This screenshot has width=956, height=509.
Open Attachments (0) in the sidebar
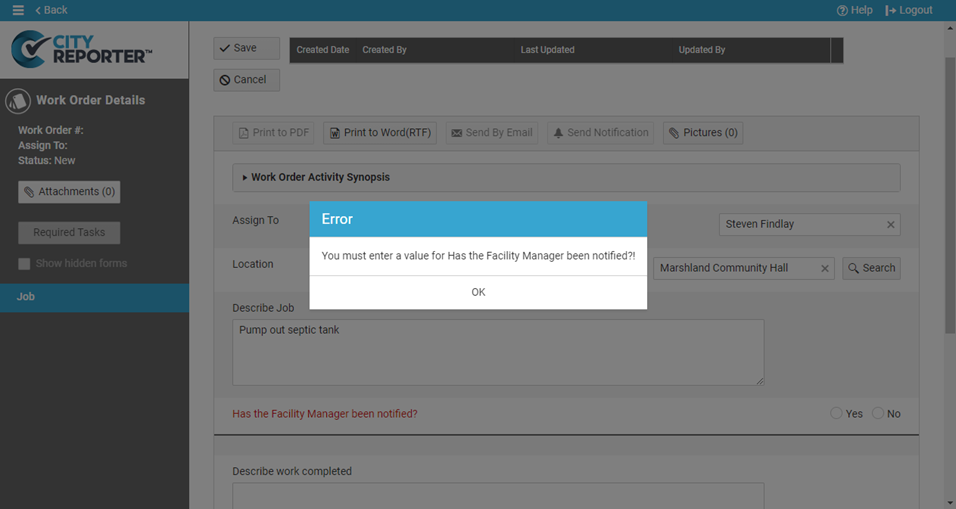tap(69, 192)
